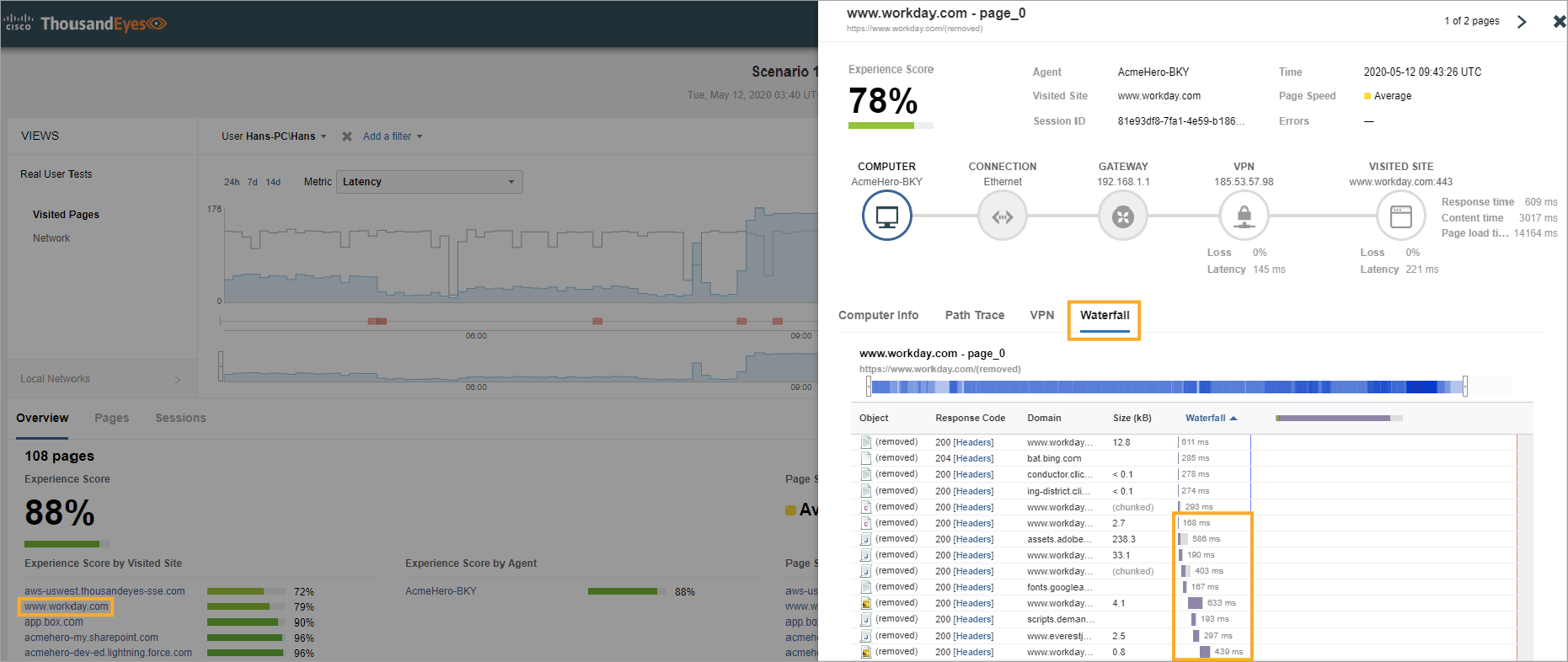The width and height of the screenshot is (1568, 662).
Task: Click the Connection Ethernet node icon
Action: [1002, 216]
